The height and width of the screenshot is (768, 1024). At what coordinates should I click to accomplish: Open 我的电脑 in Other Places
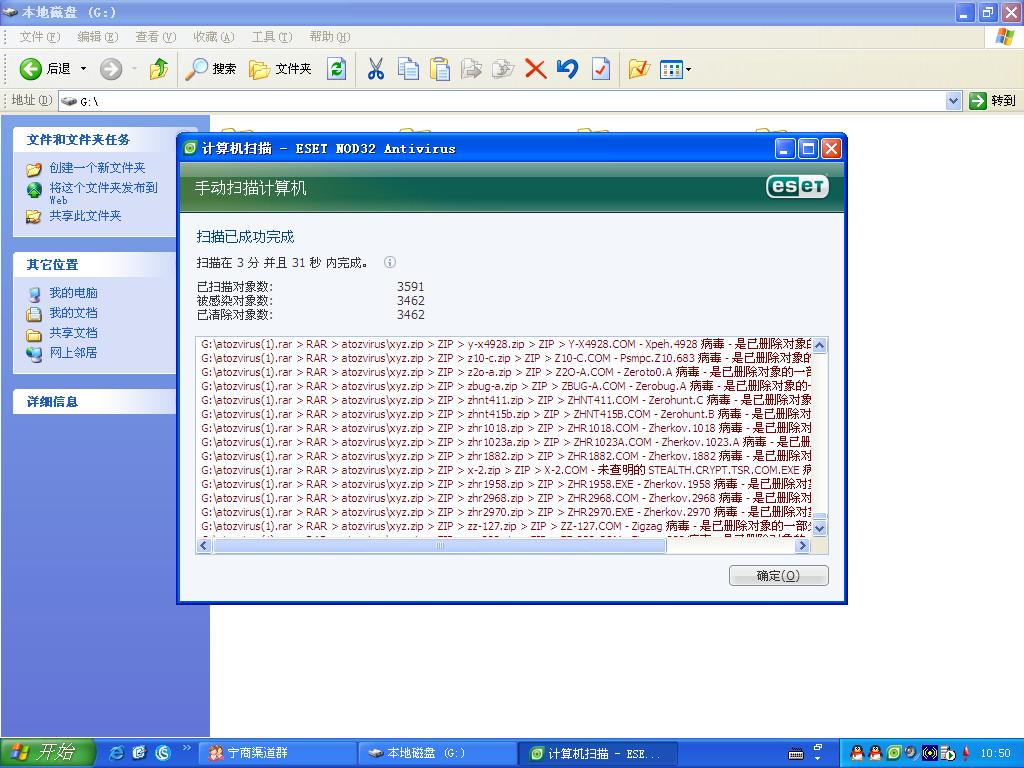(x=73, y=293)
